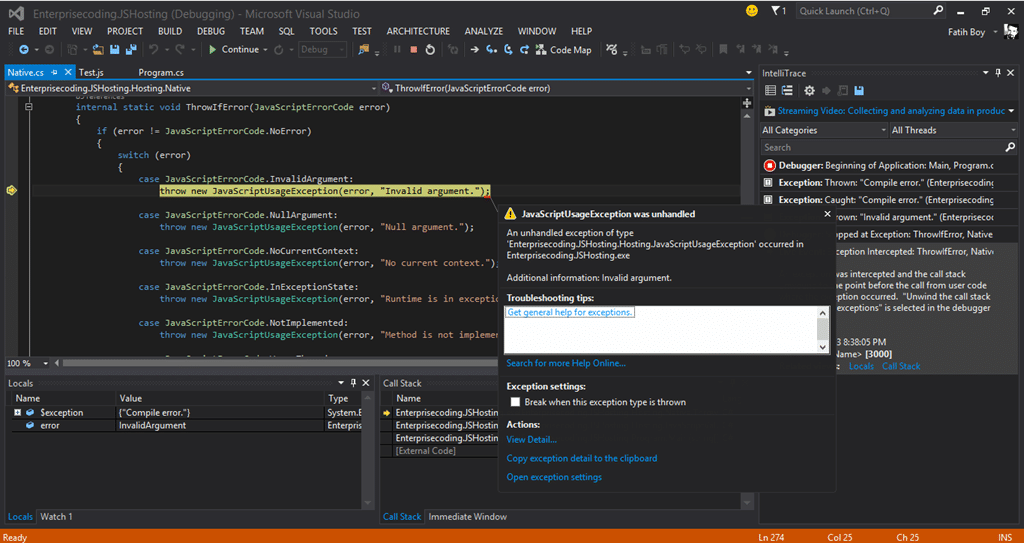Click the Save icon in main toolbar
The image size is (1024, 543).
point(114,50)
